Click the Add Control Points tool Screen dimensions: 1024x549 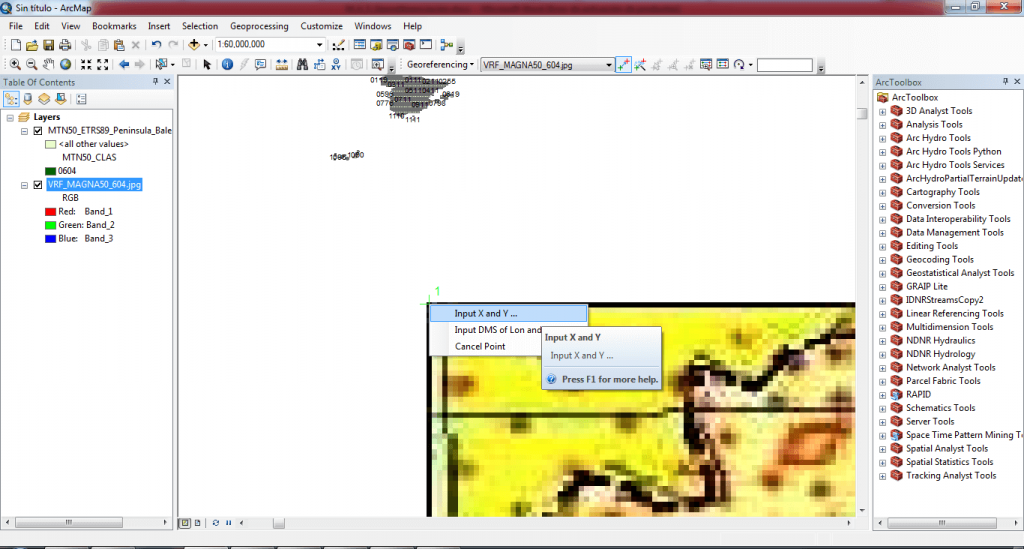[x=624, y=65]
